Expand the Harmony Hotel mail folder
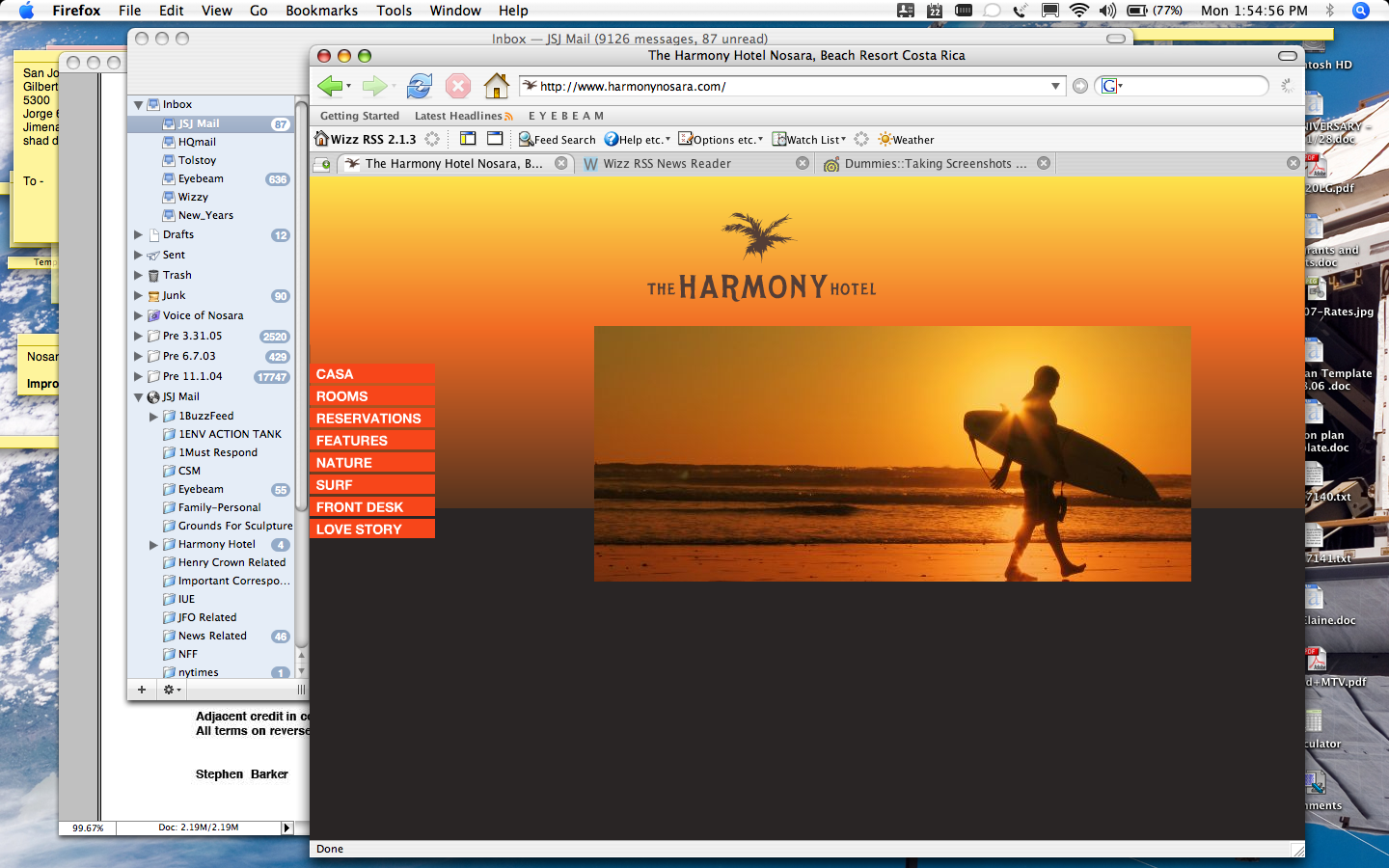Viewport: 1389px width, 868px height. (x=154, y=544)
